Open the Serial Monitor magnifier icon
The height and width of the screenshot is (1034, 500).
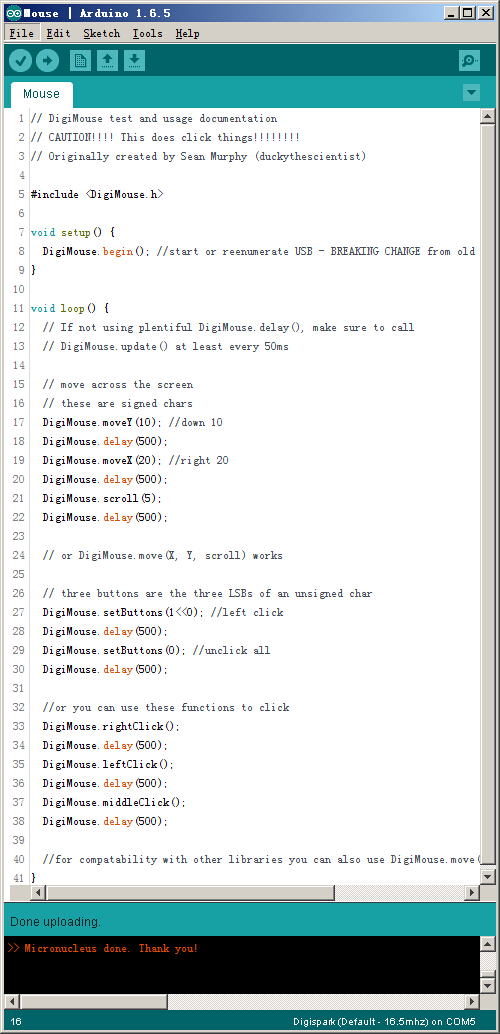coord(469,61)
